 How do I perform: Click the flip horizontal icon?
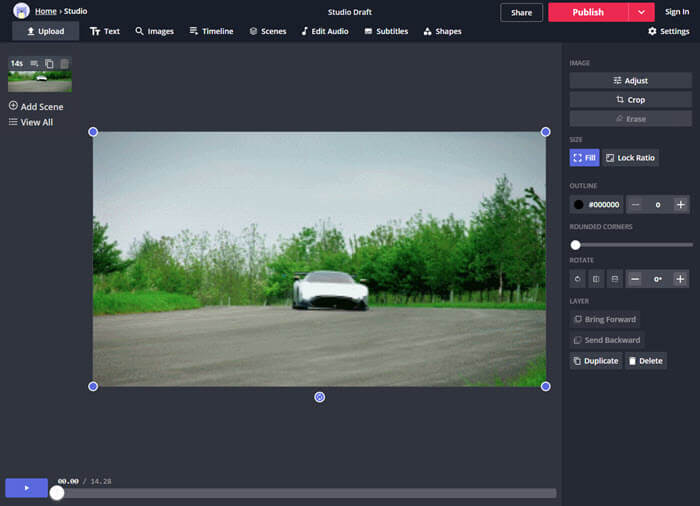tap(596, 279)
